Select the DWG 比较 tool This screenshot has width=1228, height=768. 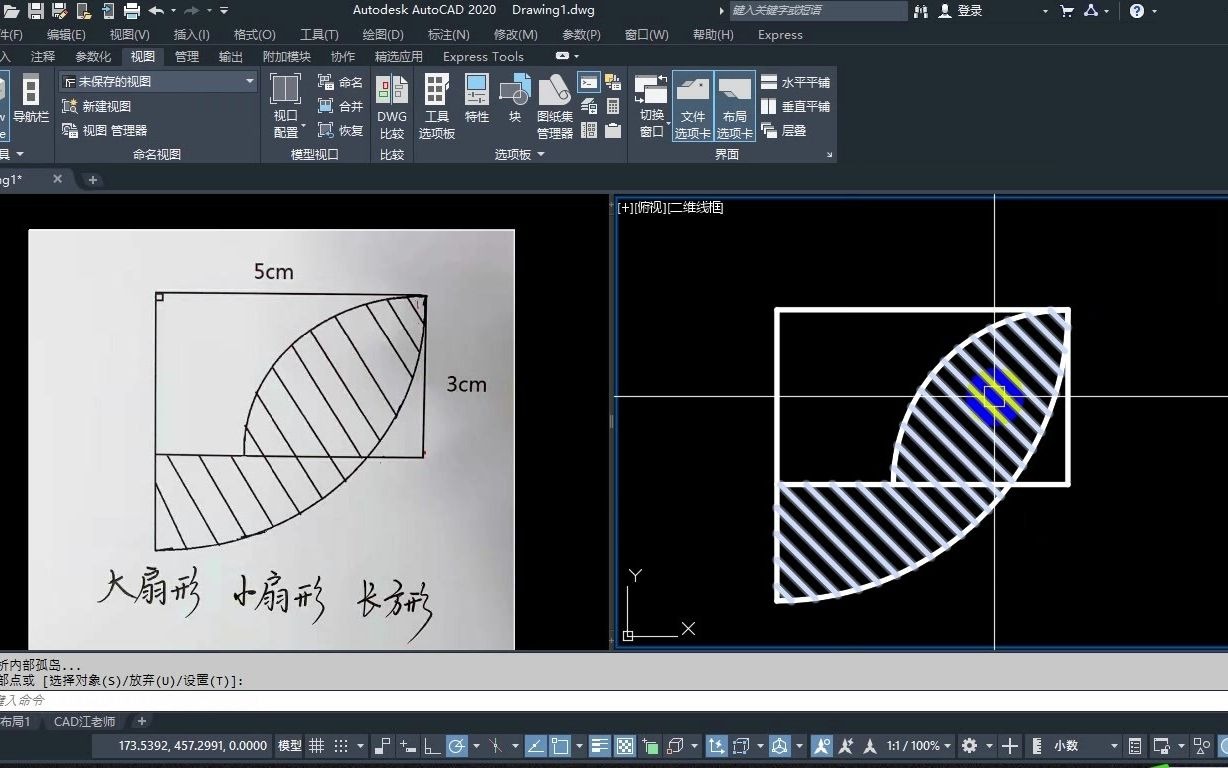391,104
